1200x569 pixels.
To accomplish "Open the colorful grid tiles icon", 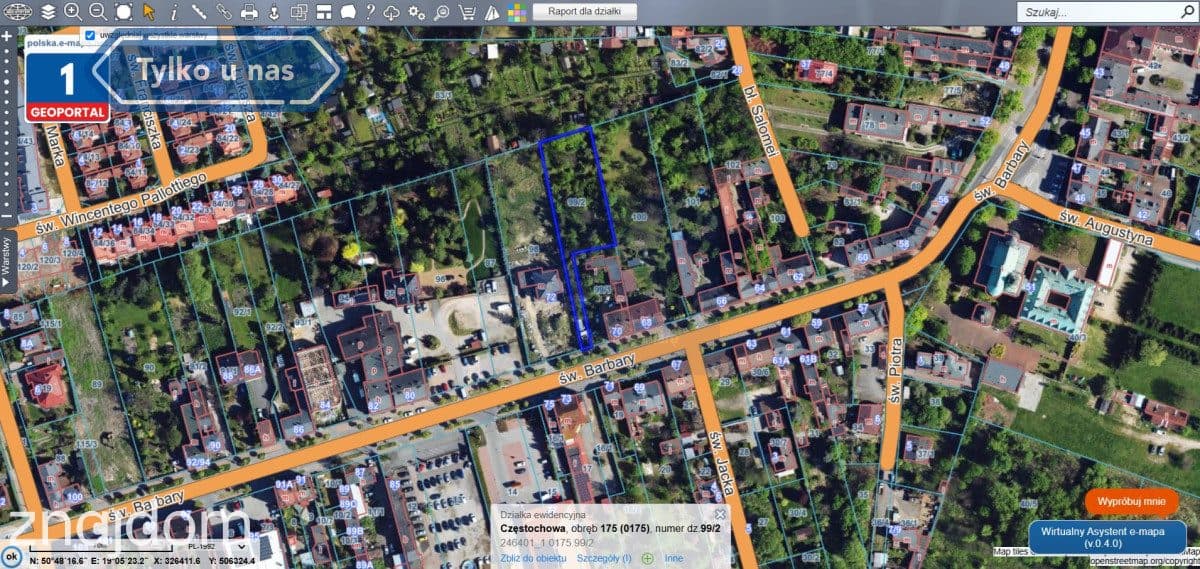I will [x=516, y=12].
